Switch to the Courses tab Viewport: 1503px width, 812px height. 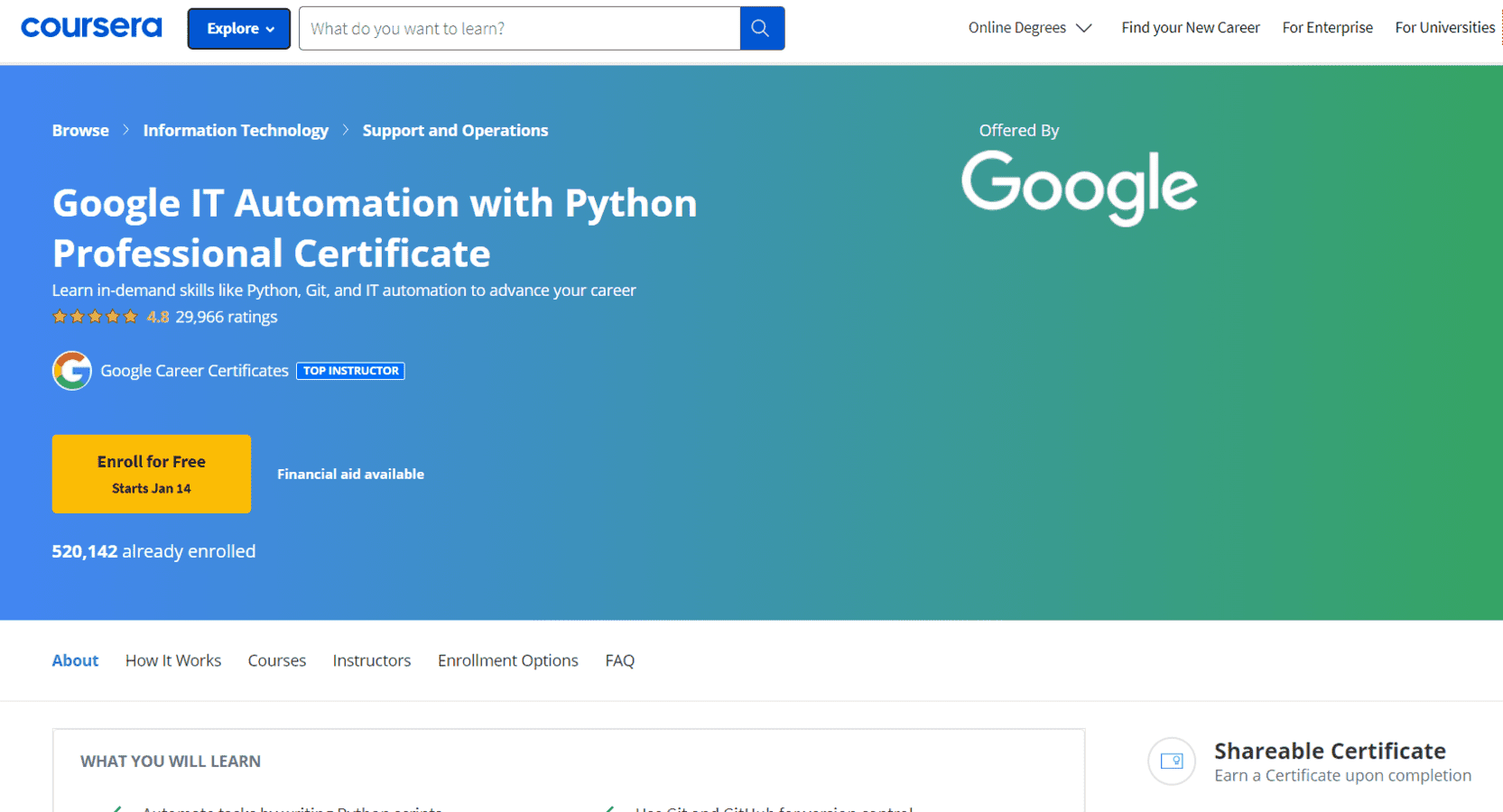click(x=276, y=660)
